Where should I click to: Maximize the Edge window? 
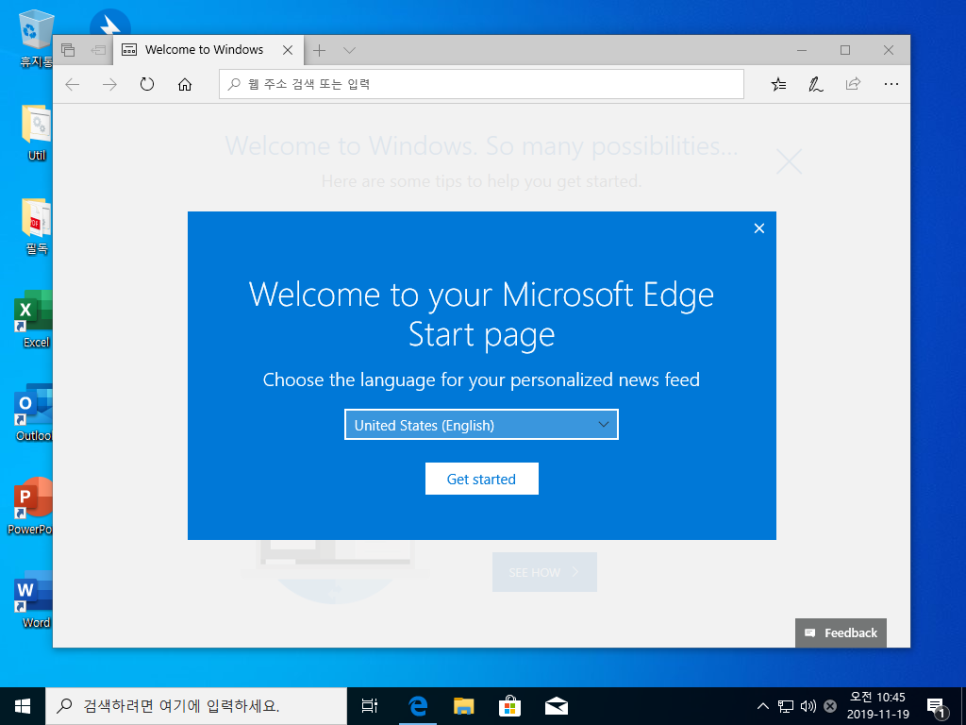coord(845,51)
